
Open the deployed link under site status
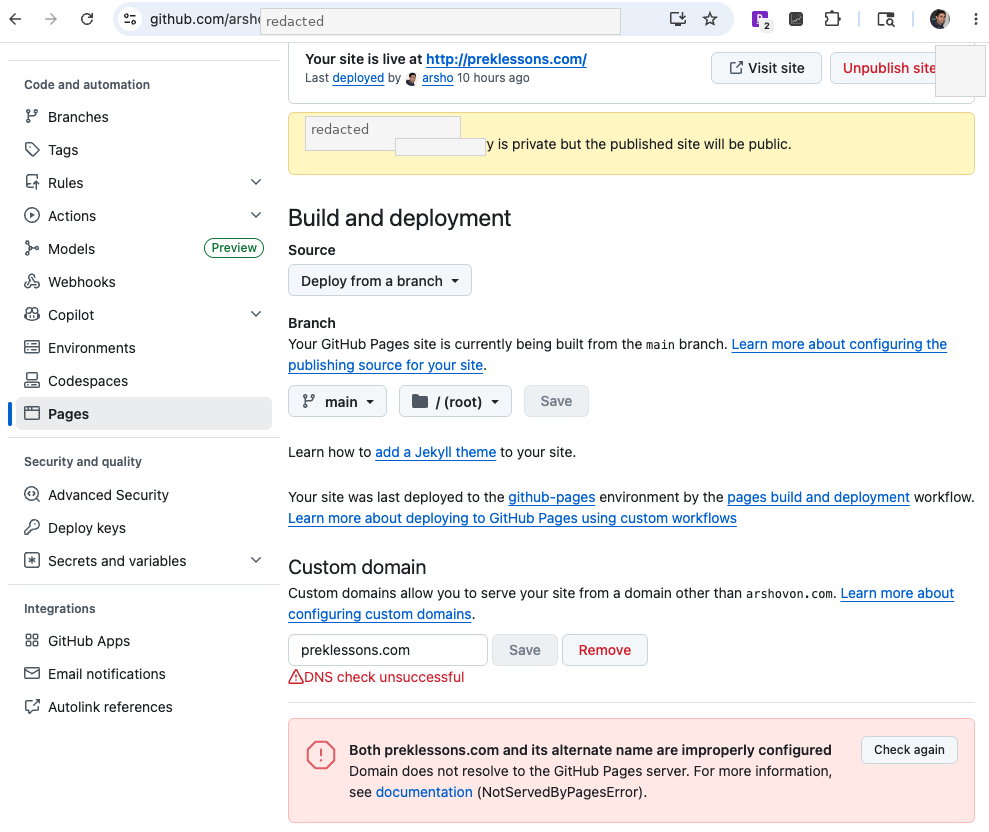358,78
